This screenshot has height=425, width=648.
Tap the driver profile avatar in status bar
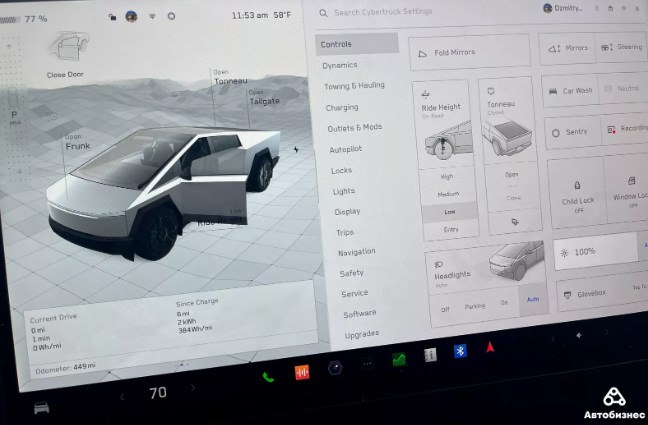pos(131,17)
